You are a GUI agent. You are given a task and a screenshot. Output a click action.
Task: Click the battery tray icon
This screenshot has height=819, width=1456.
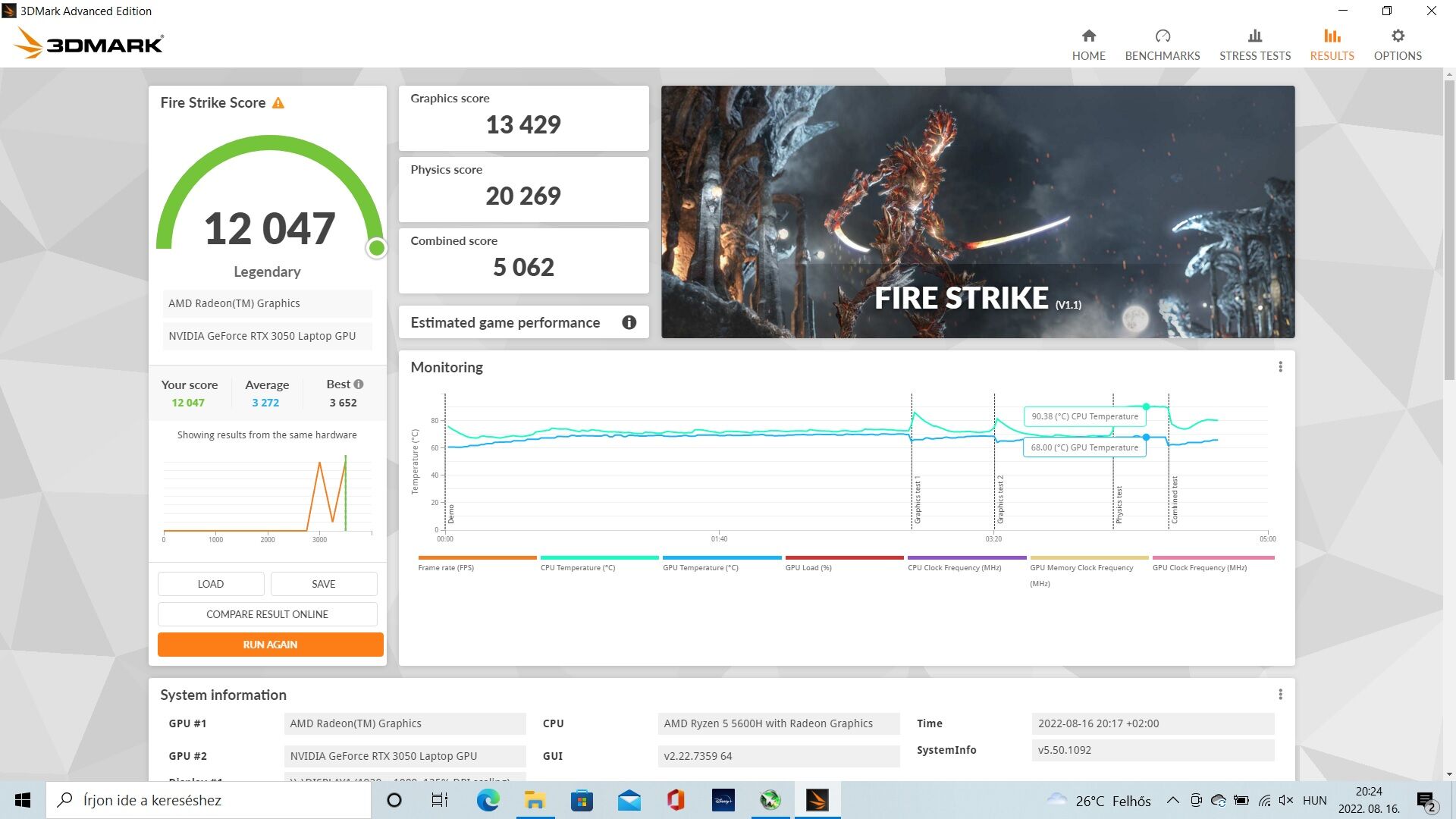click(x=1241, y=800)
